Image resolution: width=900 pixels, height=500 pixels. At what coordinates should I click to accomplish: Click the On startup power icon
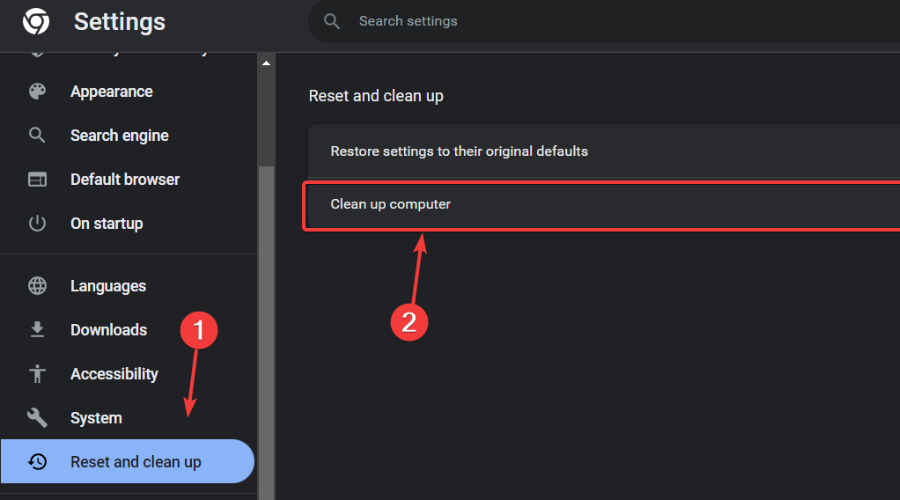37,223
